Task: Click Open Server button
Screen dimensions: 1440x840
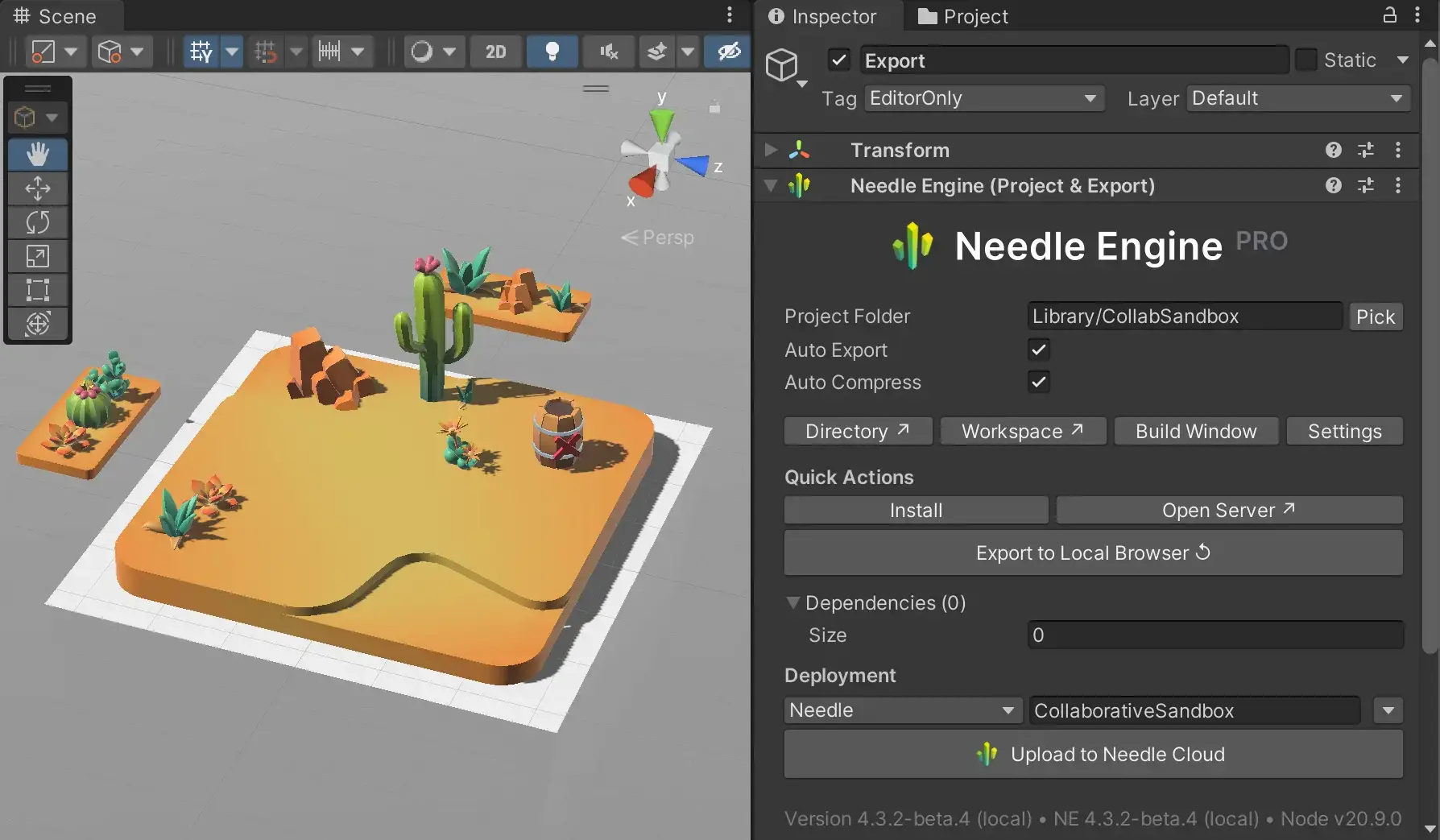Action: [x=1230, y=510]
